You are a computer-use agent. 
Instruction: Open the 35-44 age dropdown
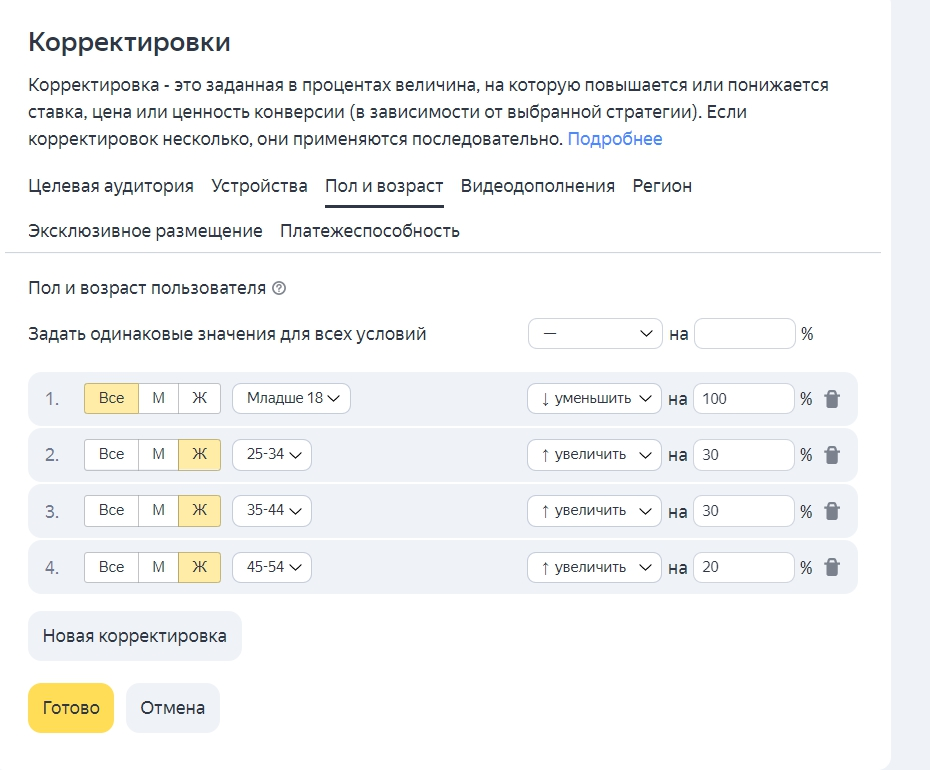click(x=272, y=510)
